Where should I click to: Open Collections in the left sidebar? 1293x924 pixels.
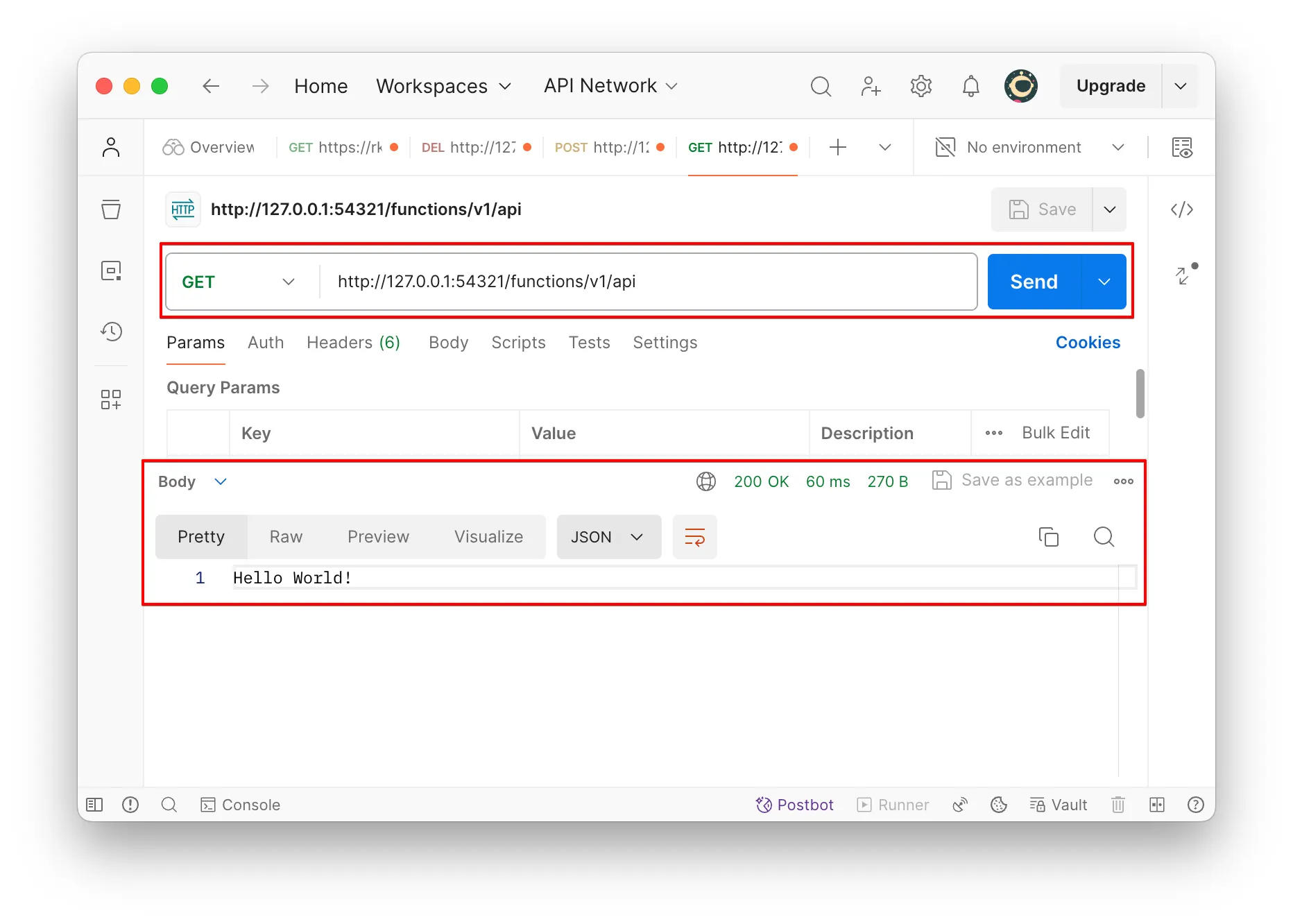point(111,209)
